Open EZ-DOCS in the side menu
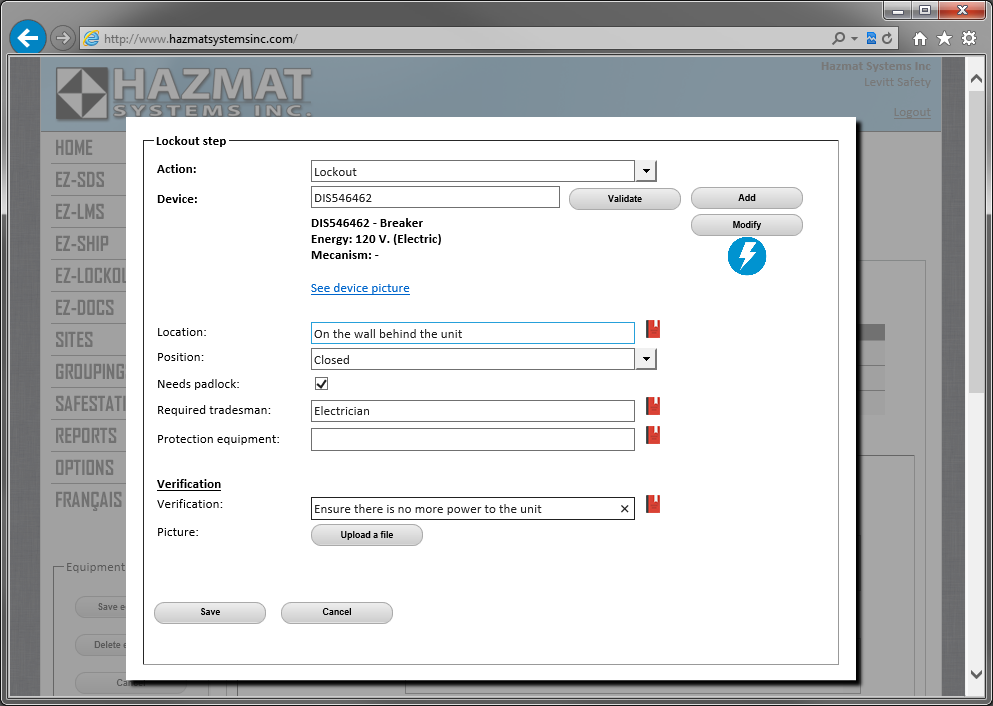This screenshot has height=706, width=993. tap(85, 308)
